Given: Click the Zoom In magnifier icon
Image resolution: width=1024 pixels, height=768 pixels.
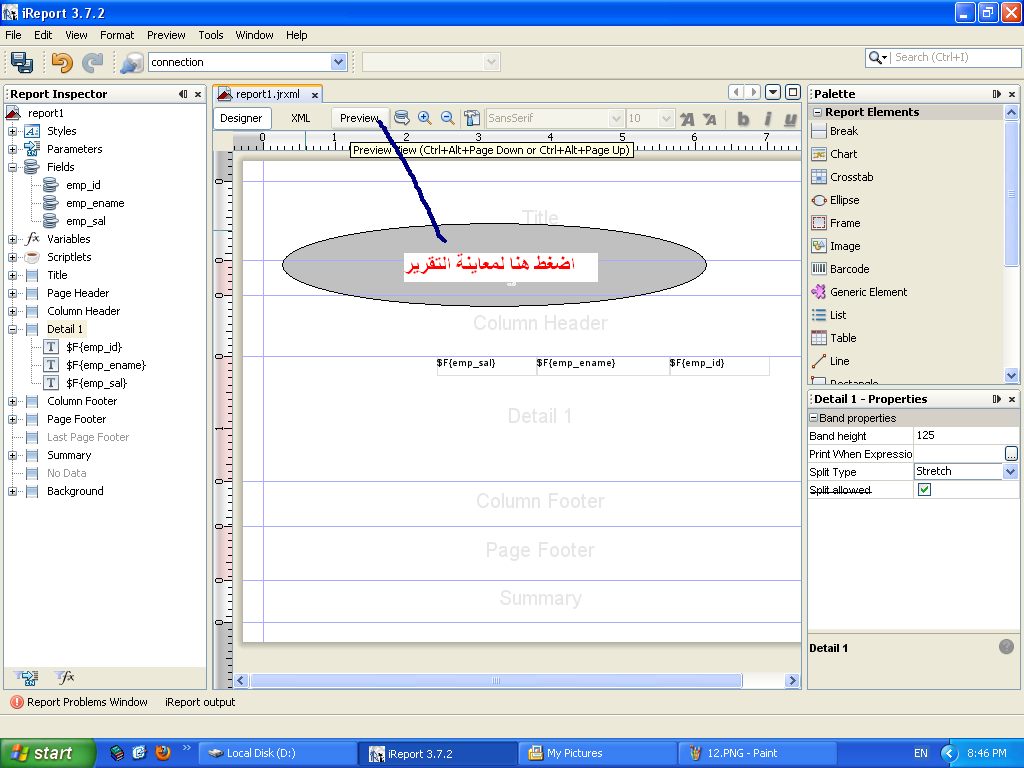Looking at the screenshot, I should point(424,118).
